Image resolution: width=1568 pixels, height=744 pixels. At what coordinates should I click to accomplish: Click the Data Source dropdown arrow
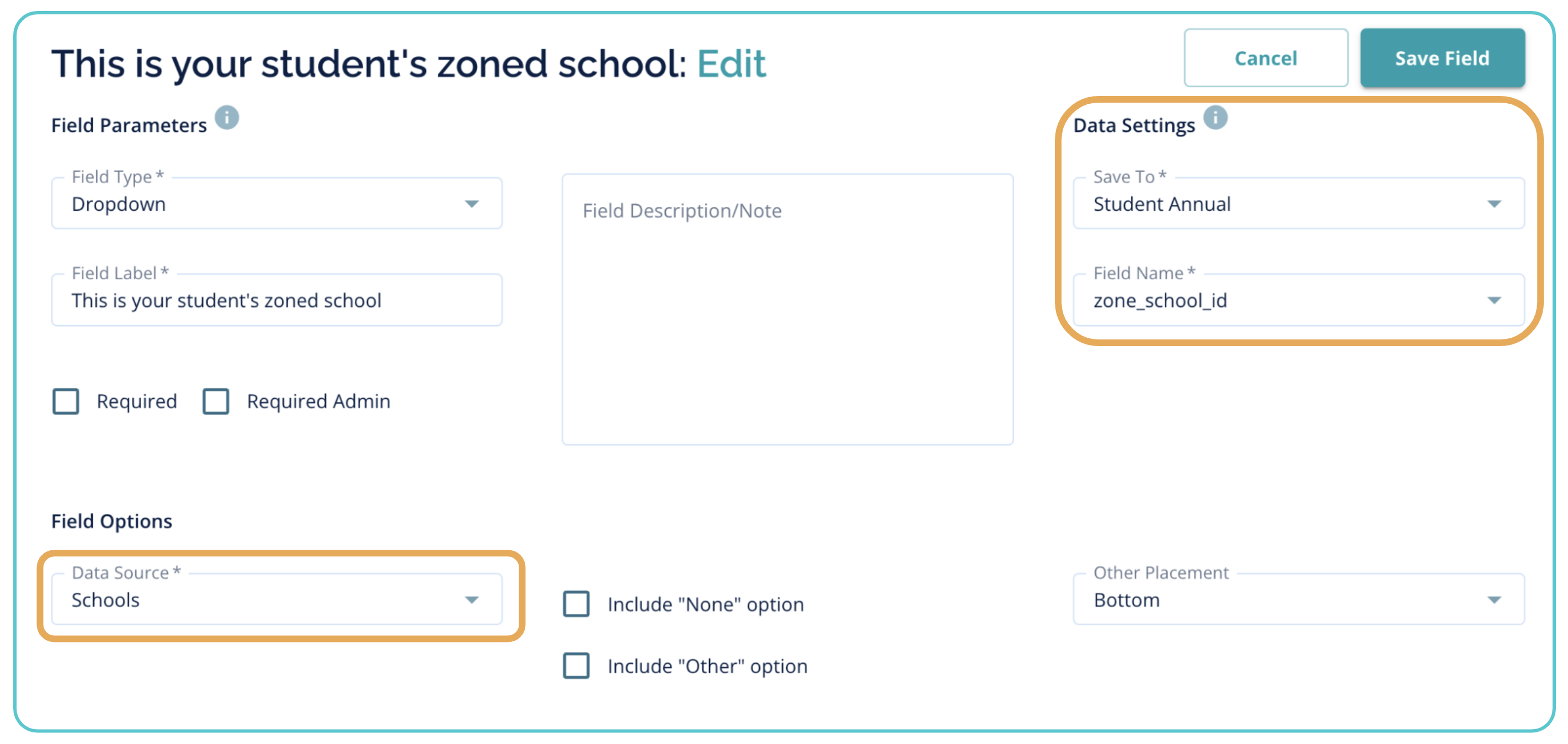pyautogui.click(x=472, y=600)
